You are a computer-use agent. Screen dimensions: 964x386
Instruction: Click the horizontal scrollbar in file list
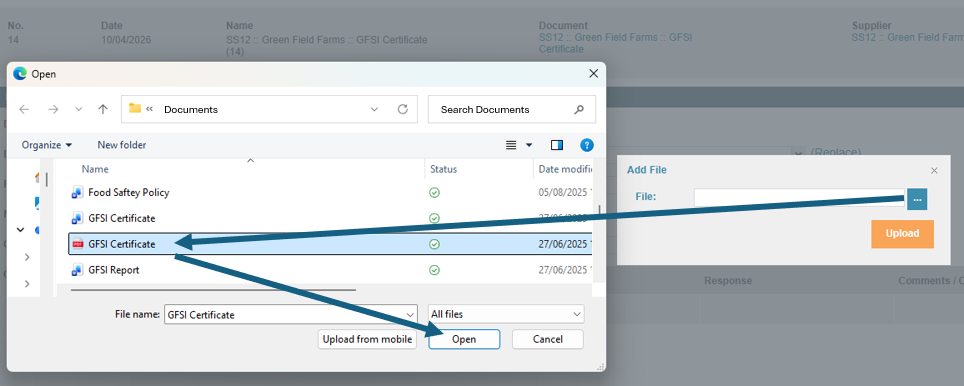click(213, 289)
